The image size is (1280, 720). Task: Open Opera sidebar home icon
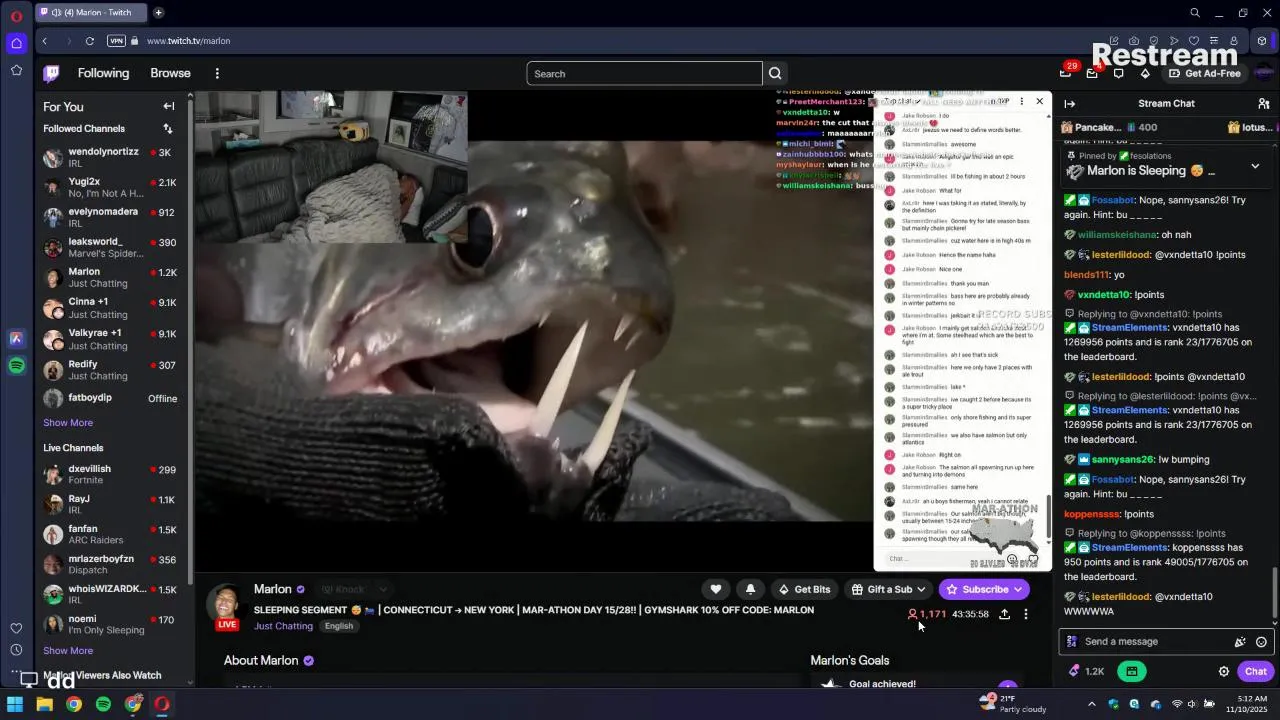pos(16,43)
